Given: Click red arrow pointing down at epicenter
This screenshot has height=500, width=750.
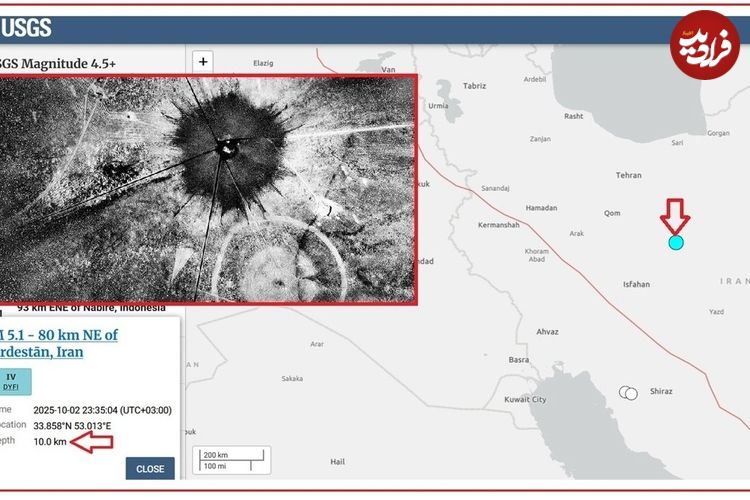Looking at the screenshot, I should pos(675,215).
